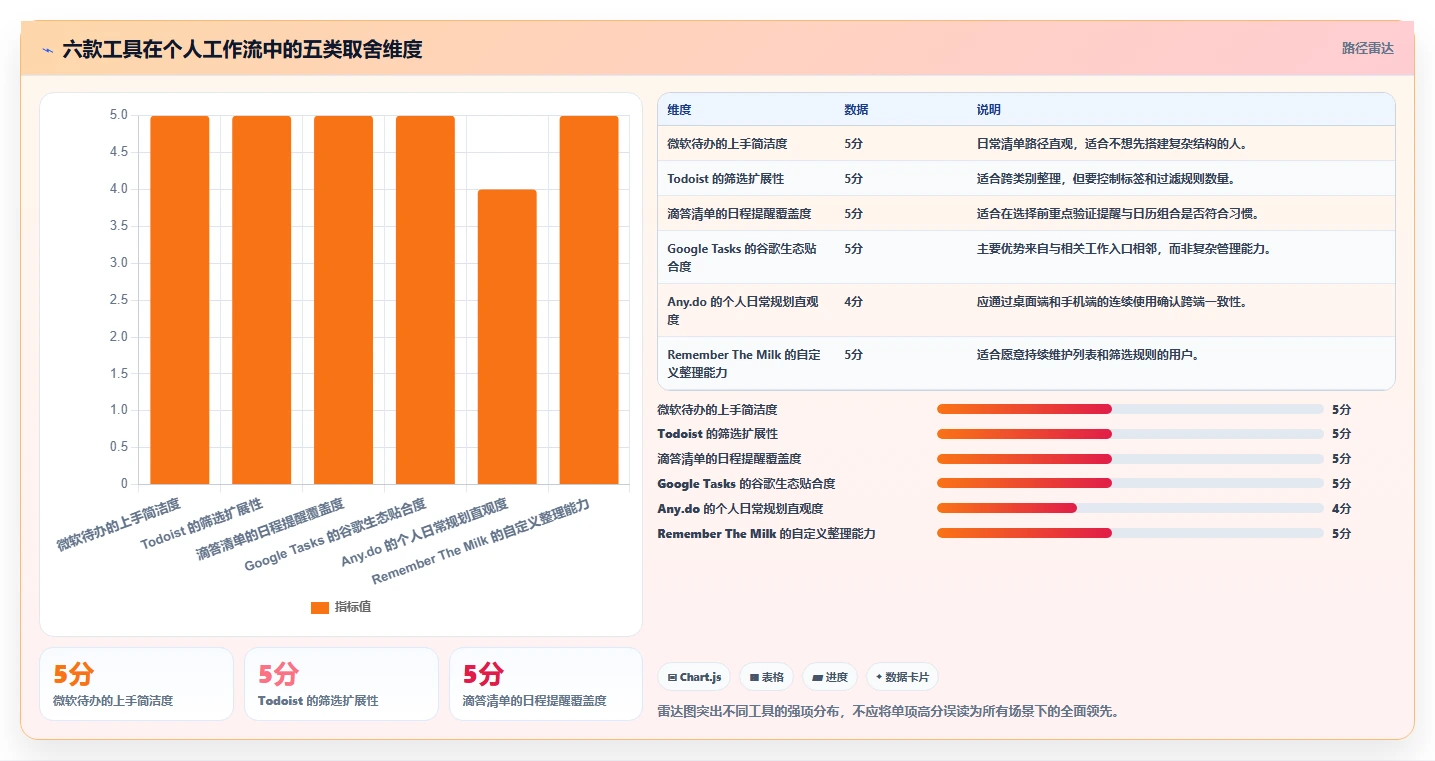Screen dimensions: 1435x761
Task: Click the 4分 value in the Any.do table row
Action: coord(853,302)
